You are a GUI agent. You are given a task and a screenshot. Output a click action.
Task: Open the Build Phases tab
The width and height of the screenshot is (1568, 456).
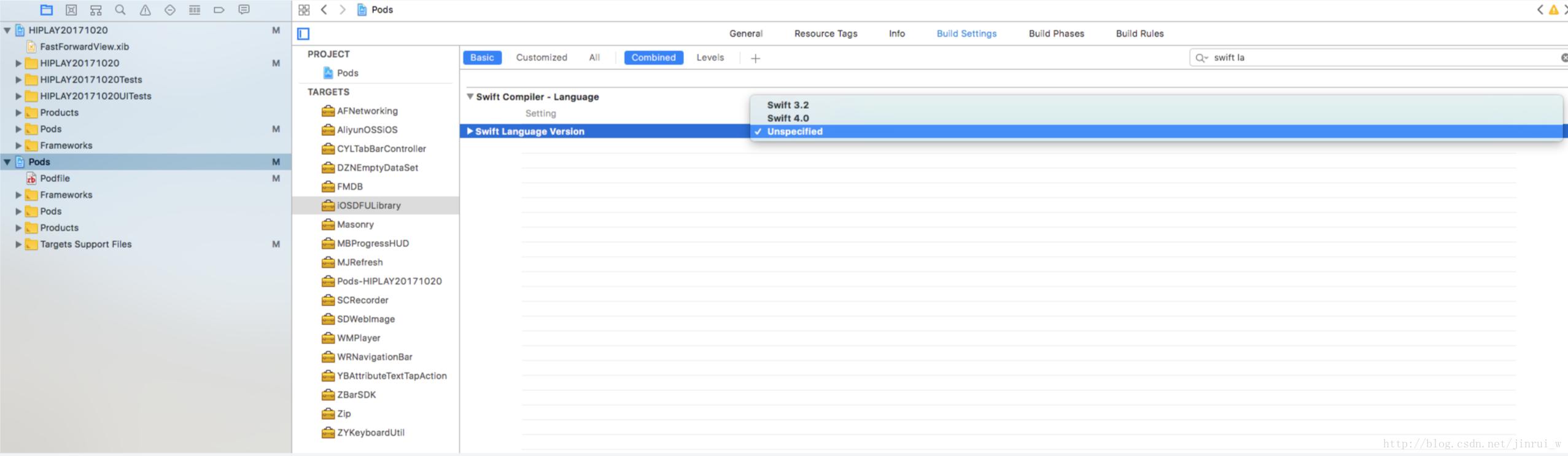pos(1057,34)
